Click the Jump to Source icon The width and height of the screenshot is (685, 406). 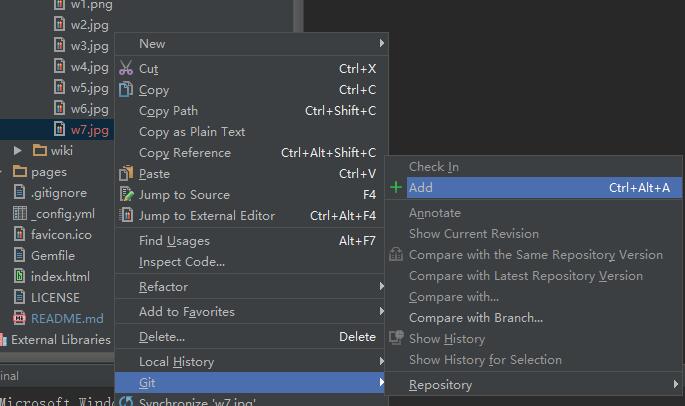tap(126, 195)
